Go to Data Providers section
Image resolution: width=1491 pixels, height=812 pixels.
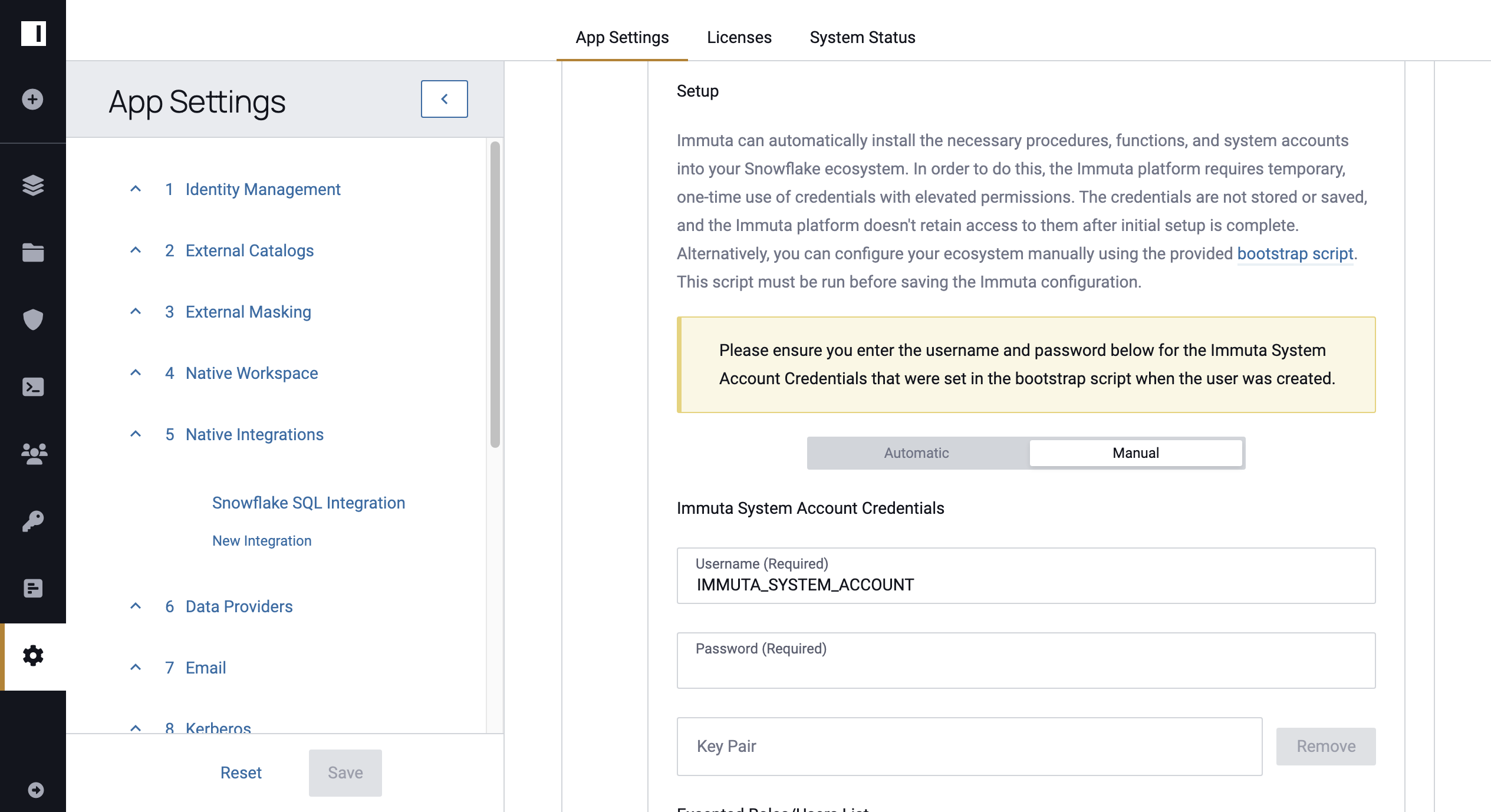click(x=239, y=606)
